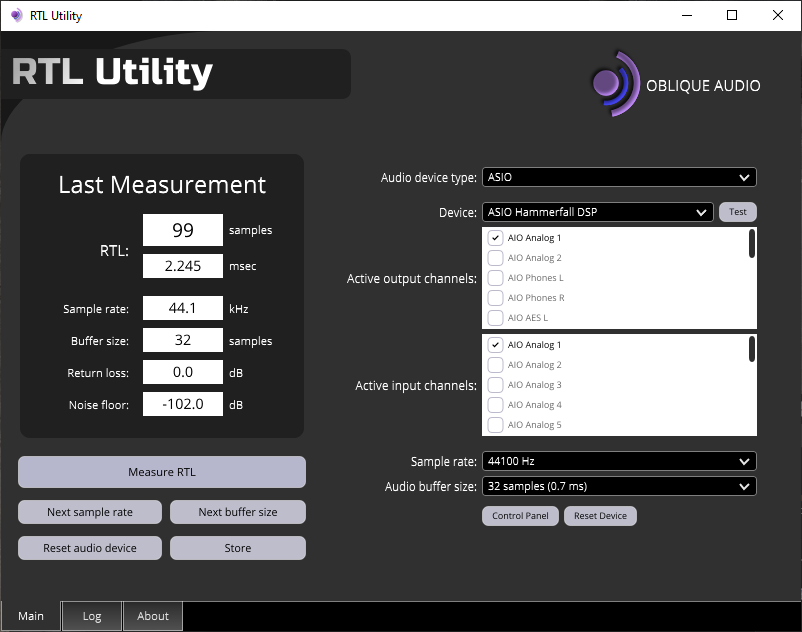Click the input channels list scrollbar
This screenshot has height=632, width=802.
coord(751,349)
